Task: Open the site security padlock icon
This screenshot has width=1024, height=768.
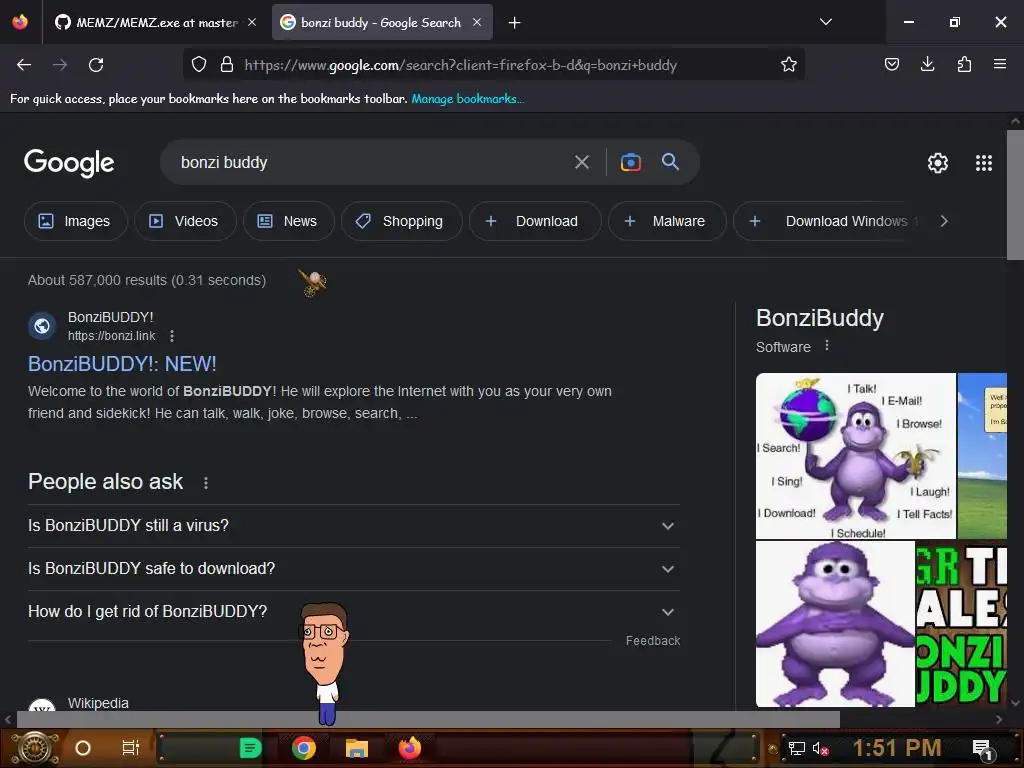Action: [x=227, y=65]
